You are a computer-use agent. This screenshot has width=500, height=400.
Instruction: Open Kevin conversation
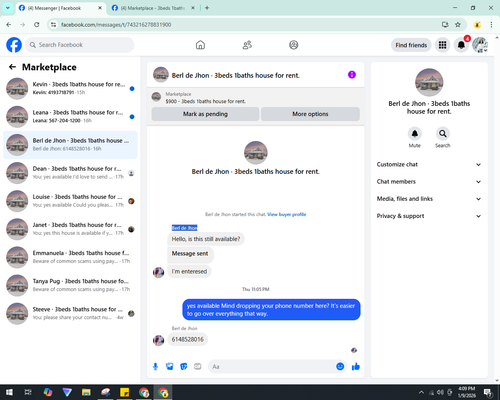70,89
